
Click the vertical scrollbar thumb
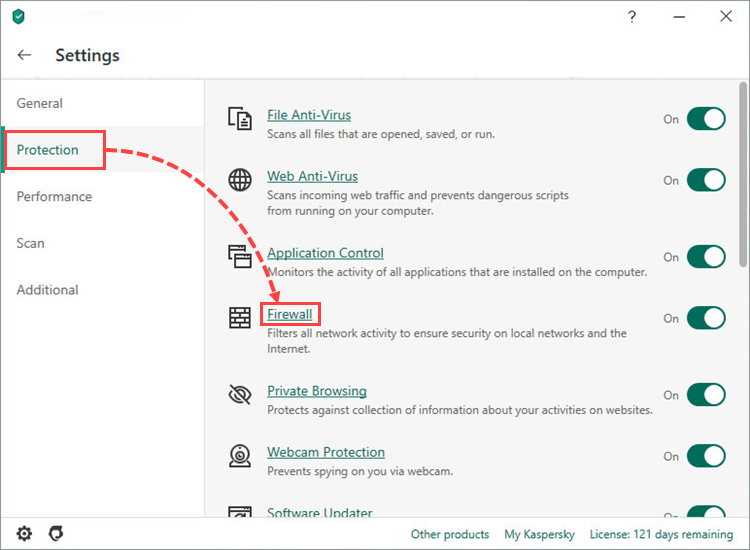[743, 175]
